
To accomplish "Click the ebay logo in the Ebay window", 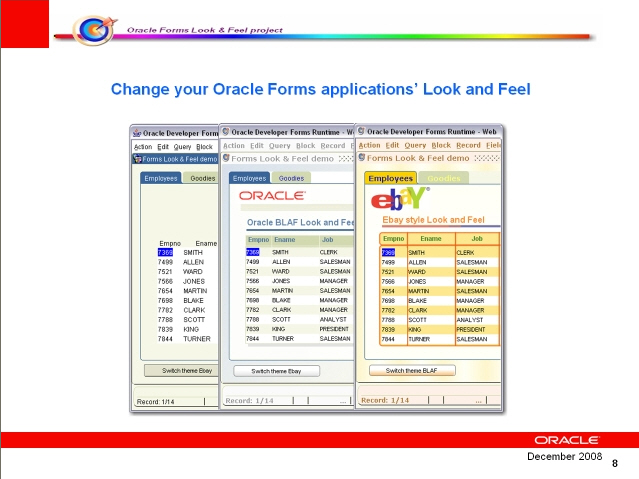I will tap(400, 199).
